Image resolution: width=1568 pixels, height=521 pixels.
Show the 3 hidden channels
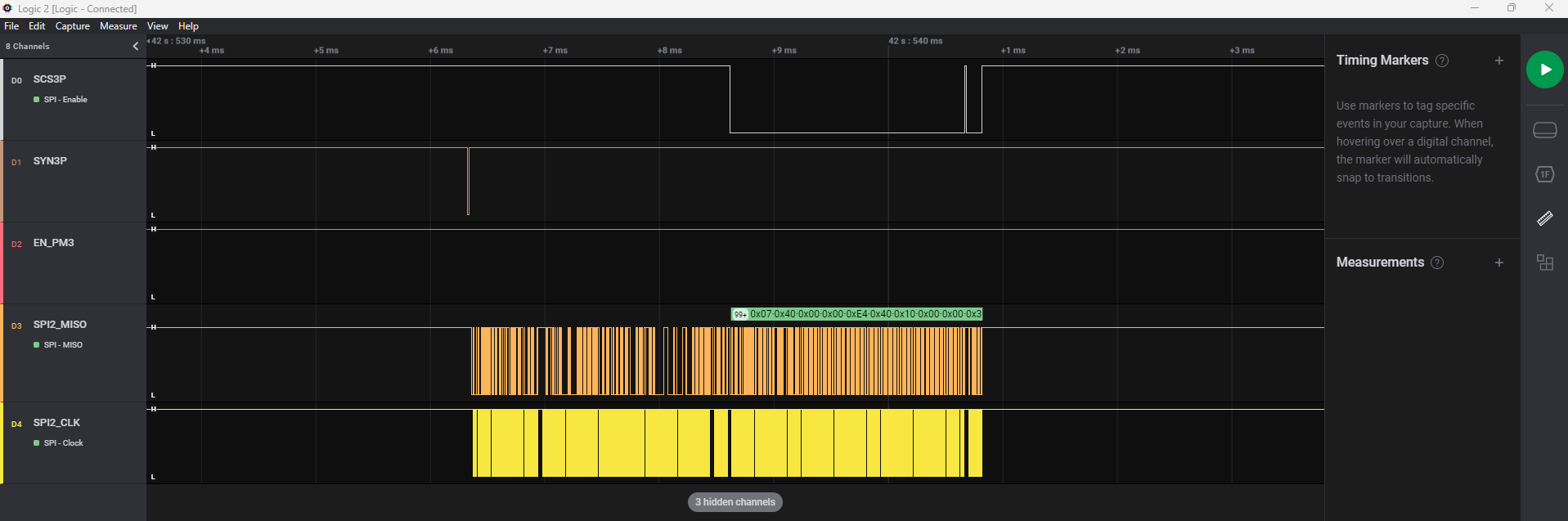click(x=735, y=502)
